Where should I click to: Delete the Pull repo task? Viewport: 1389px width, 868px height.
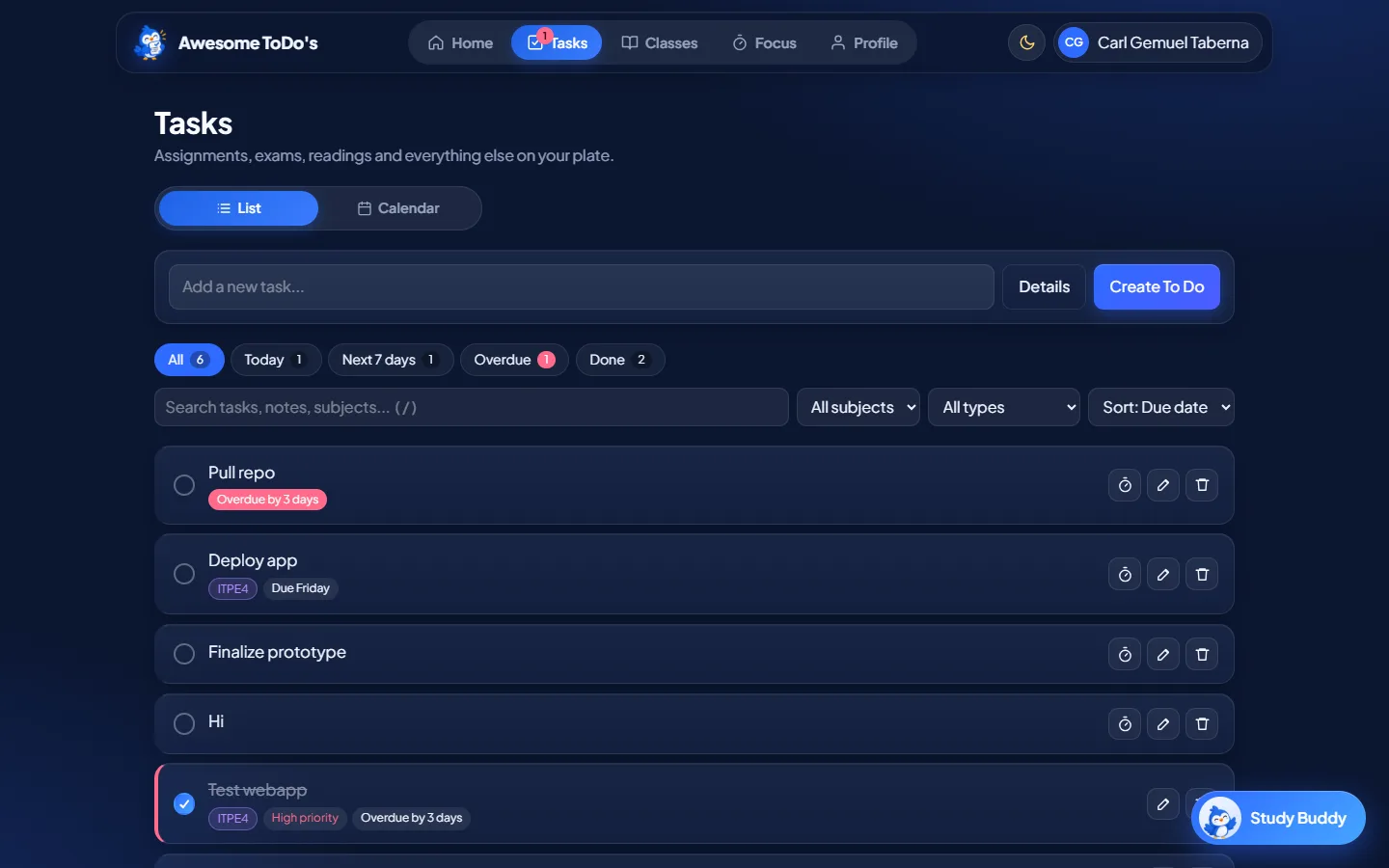1202,485
